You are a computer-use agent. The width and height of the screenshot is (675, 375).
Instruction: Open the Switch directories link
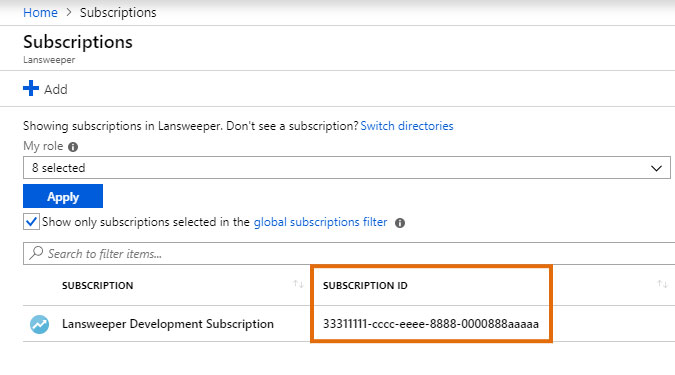[x=407, y=126]
